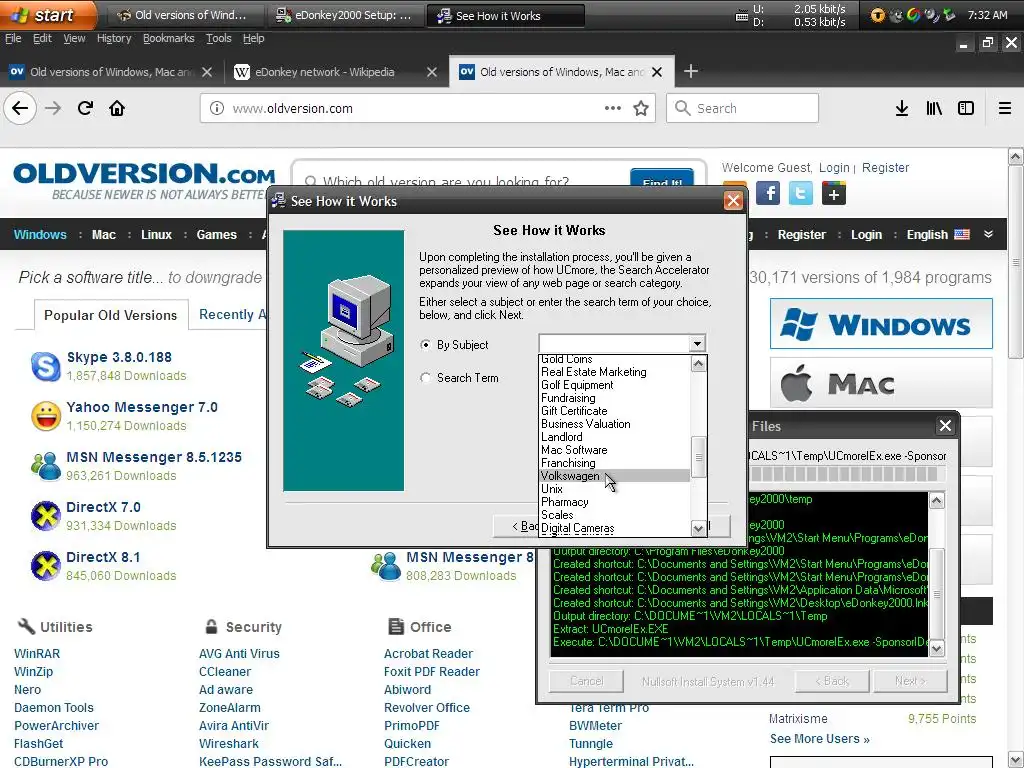Choose Golf Equipment in subject list

614,385
